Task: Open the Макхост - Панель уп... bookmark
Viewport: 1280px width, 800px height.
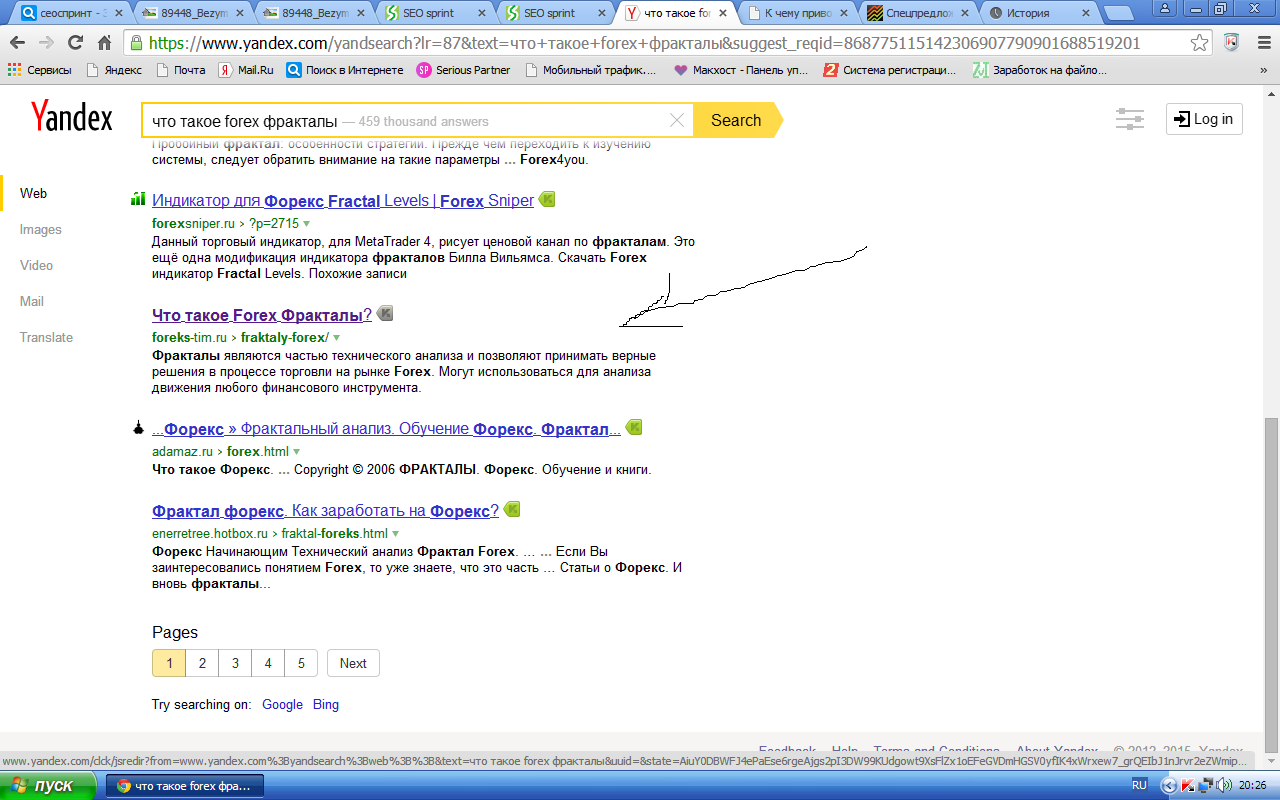Action: (741, 70)
